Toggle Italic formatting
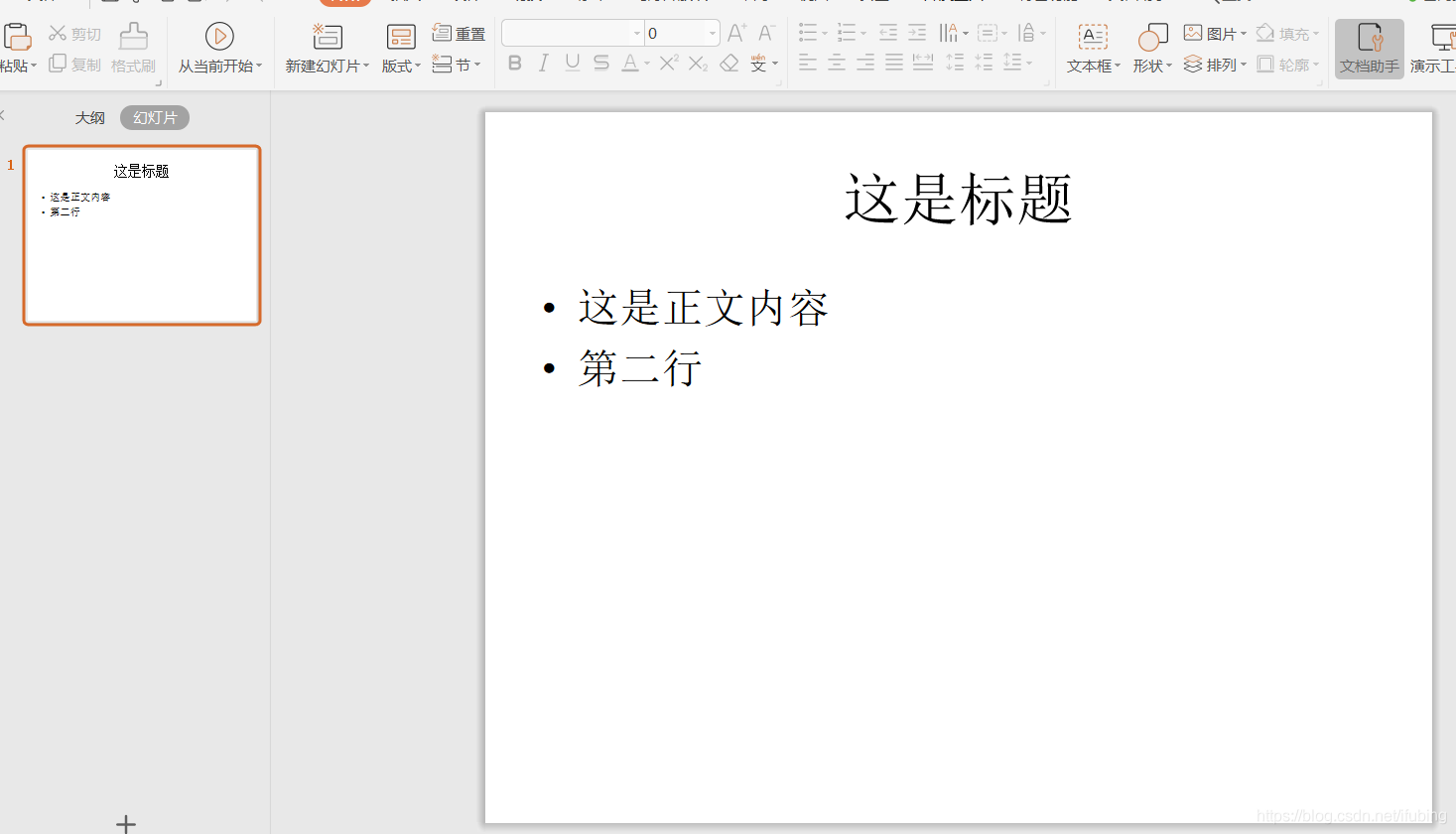The width and height of the screenshot is (1456, 834). coord(543,64)
